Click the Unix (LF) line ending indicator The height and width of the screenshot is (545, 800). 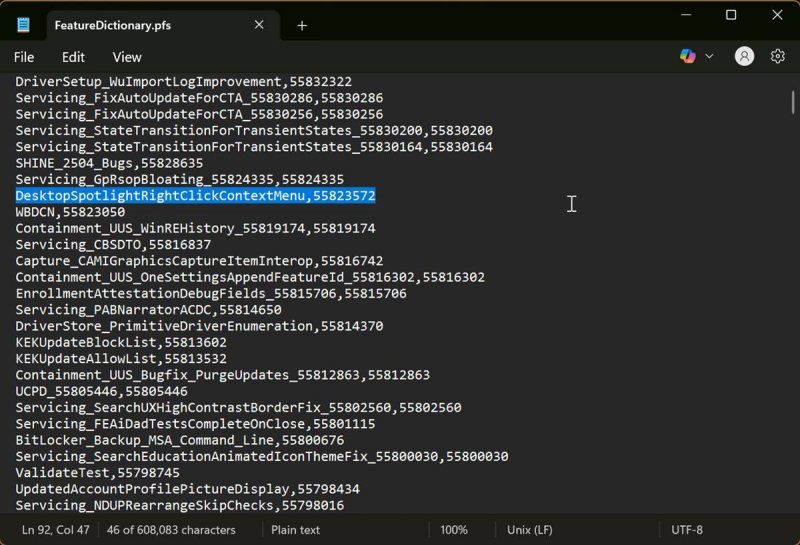click(x=530, y=530)
